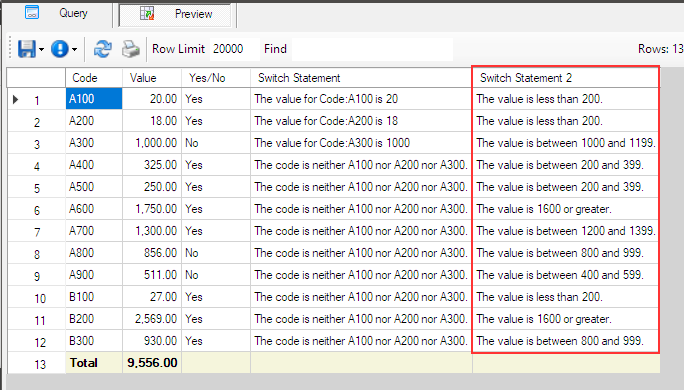Select the cell A900

94,275
